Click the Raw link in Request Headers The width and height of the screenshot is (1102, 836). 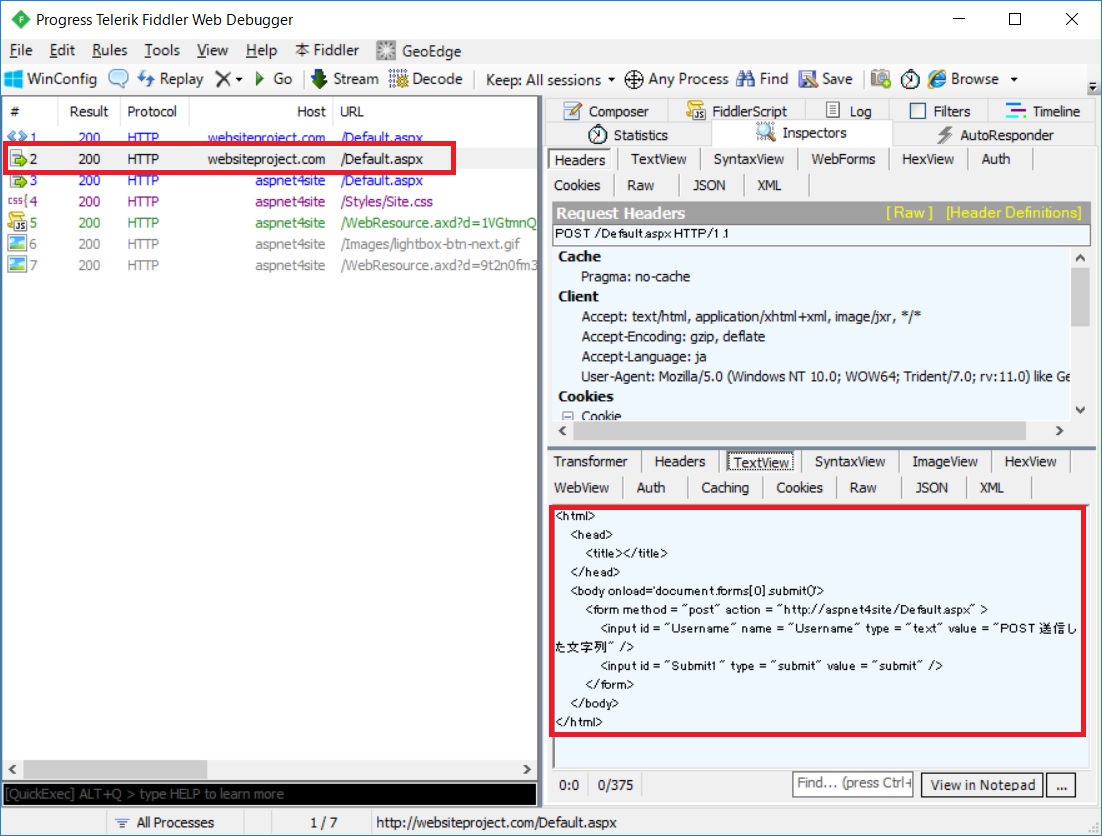tap(909, 213)
